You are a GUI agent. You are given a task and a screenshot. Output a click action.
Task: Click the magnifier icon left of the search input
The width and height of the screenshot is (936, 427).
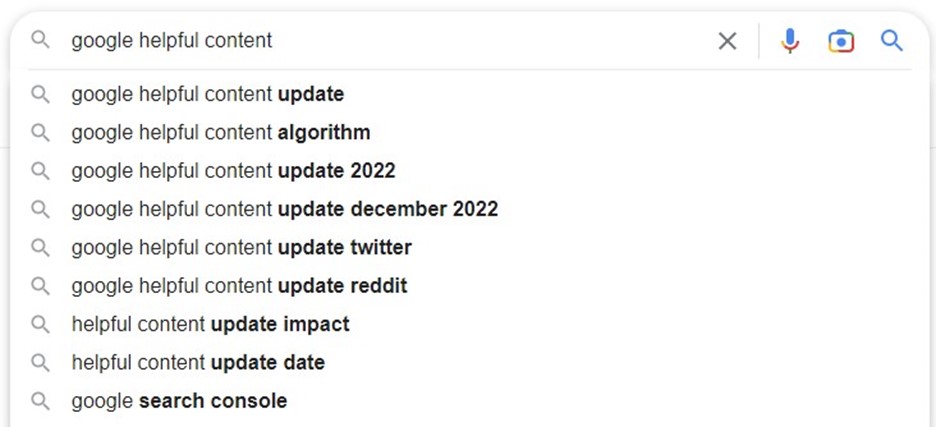point(41,40)
